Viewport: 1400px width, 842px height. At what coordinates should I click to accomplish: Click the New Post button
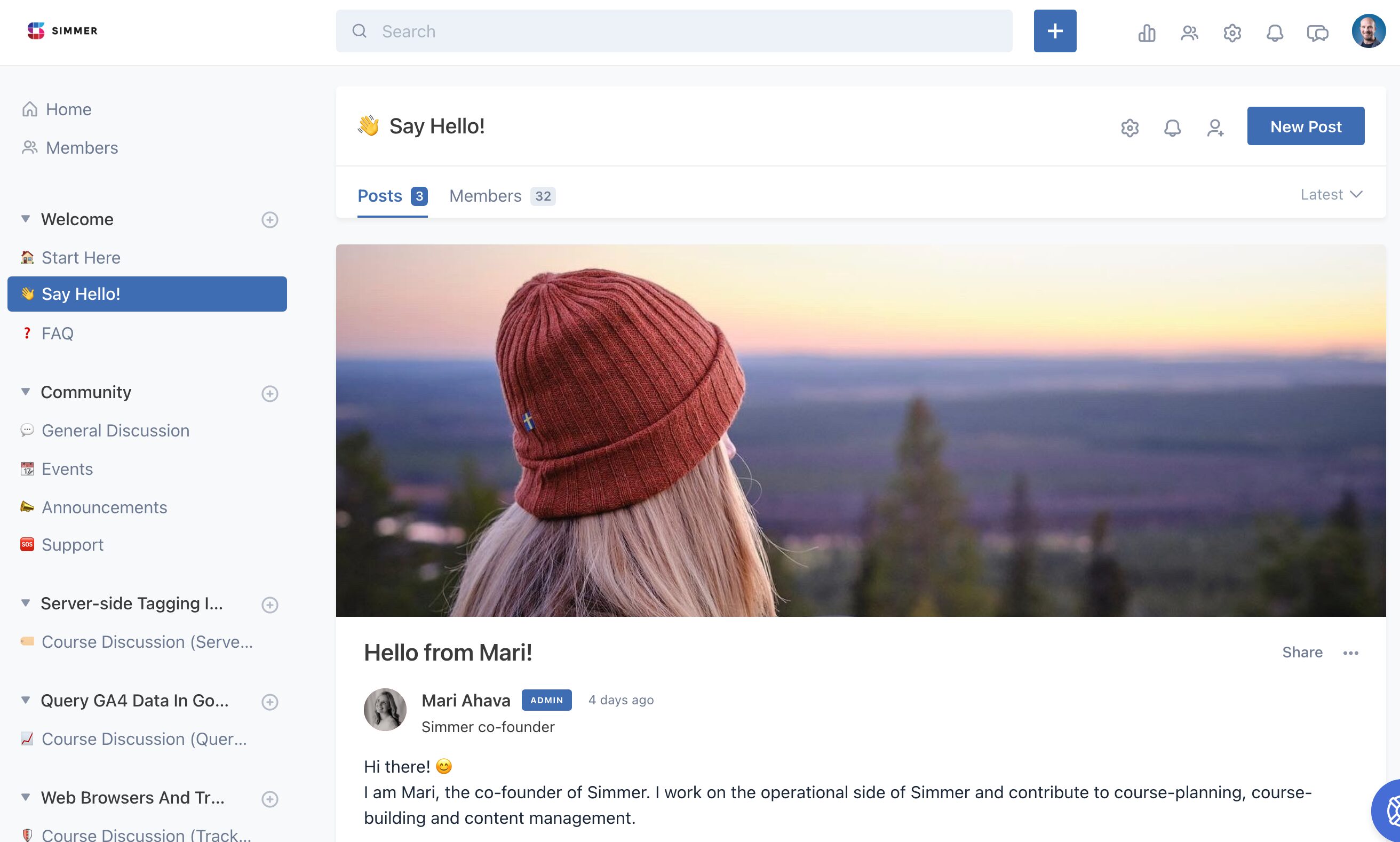pyautogui.click(x=1305, y=126)
